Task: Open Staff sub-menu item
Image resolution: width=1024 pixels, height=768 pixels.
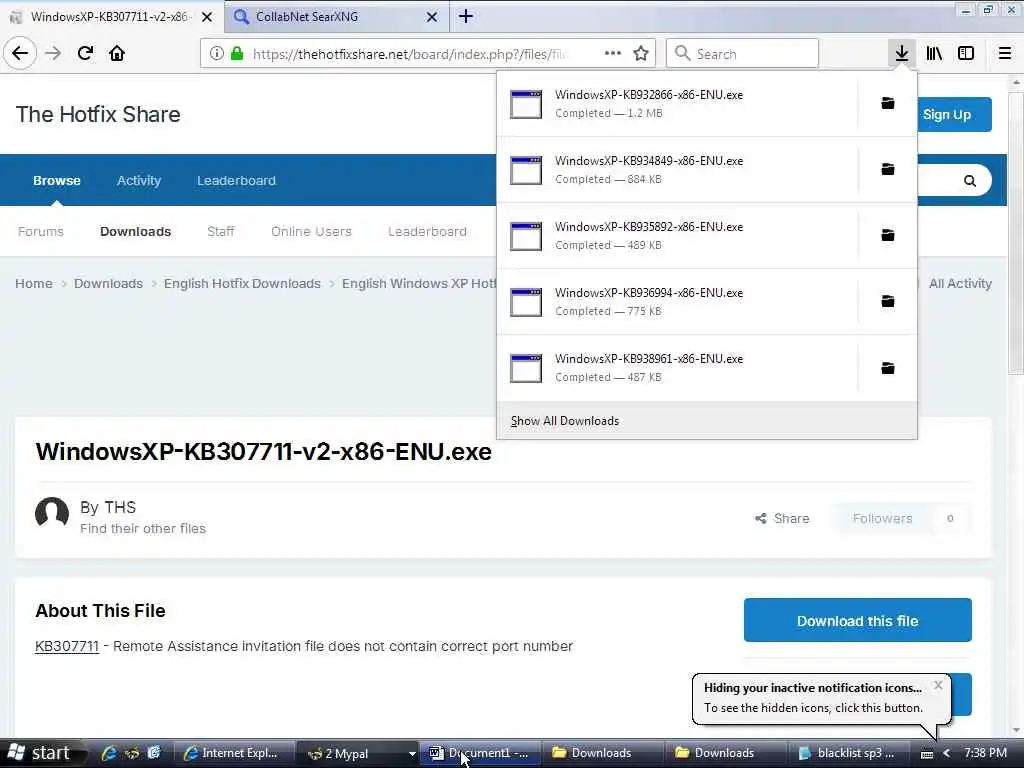Action: click(221, 231)
